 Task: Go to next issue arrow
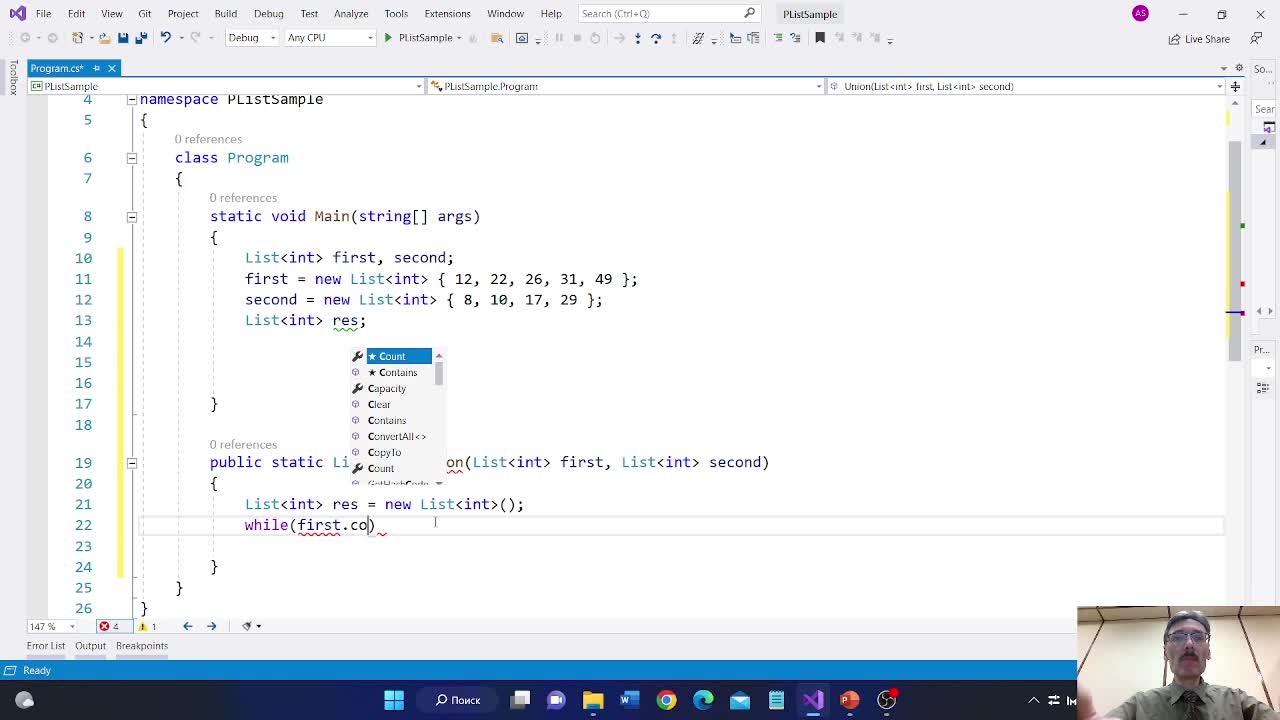click(x=211, y=626)
